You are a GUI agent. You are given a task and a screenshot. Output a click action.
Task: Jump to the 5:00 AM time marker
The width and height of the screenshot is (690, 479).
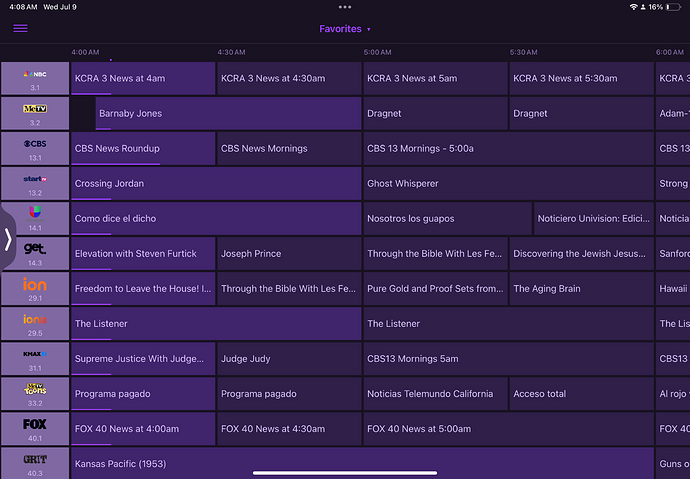tap(377, 52)
